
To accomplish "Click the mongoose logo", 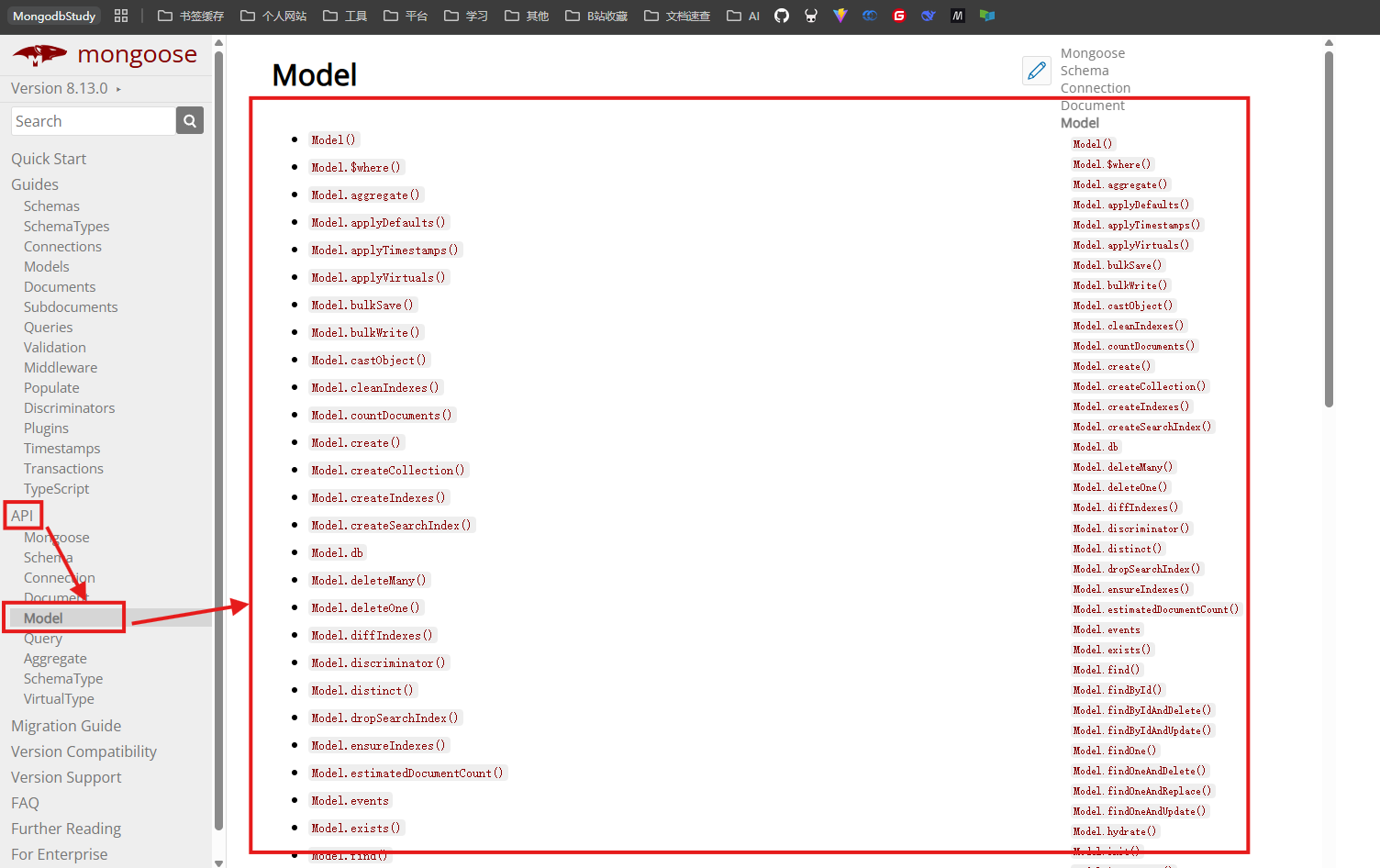I will pyautogui.click(x=105, y=55).
